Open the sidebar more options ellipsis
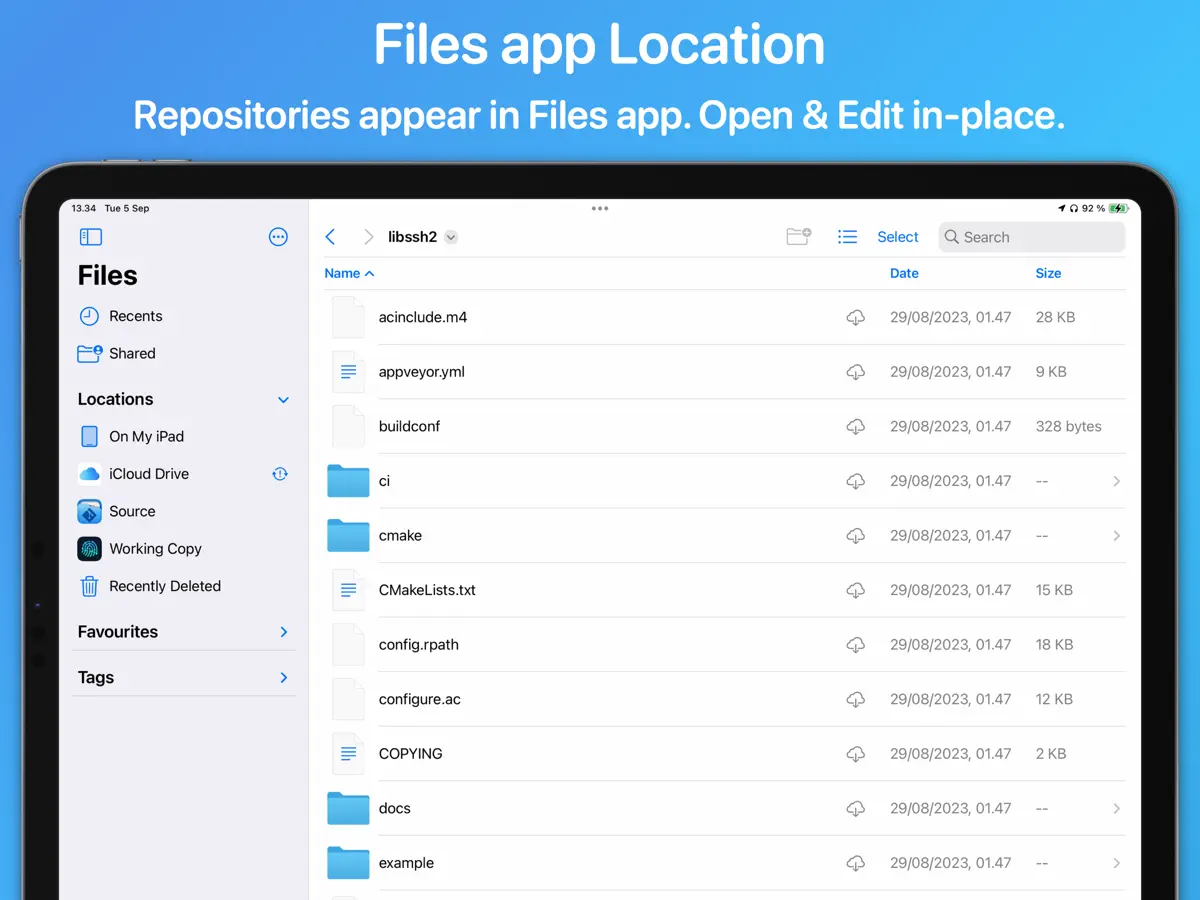This screenshot has width=1200, height=900. click(x=279, y=237)
